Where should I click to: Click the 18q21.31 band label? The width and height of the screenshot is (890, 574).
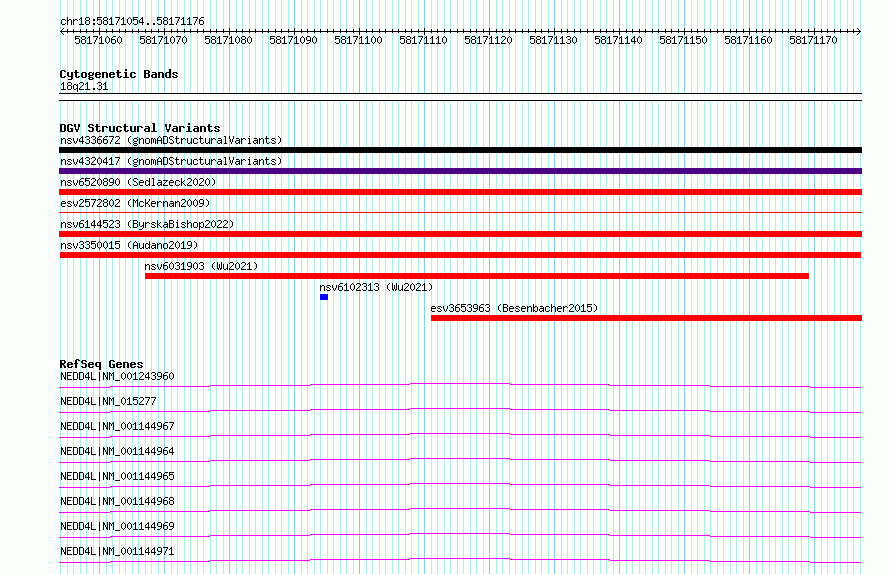[x=84, y=86]
